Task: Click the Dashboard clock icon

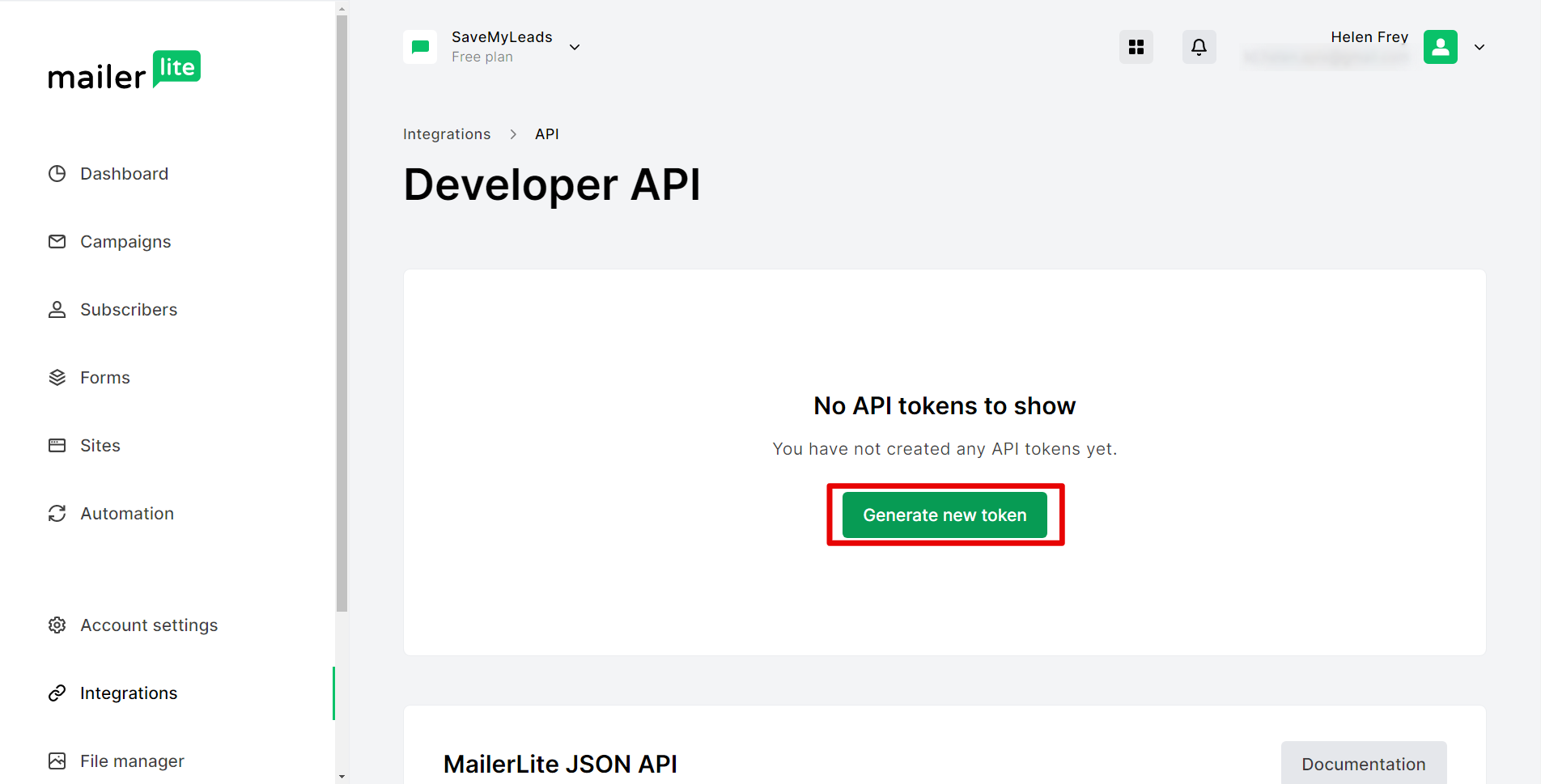Action: click(57, 174)
